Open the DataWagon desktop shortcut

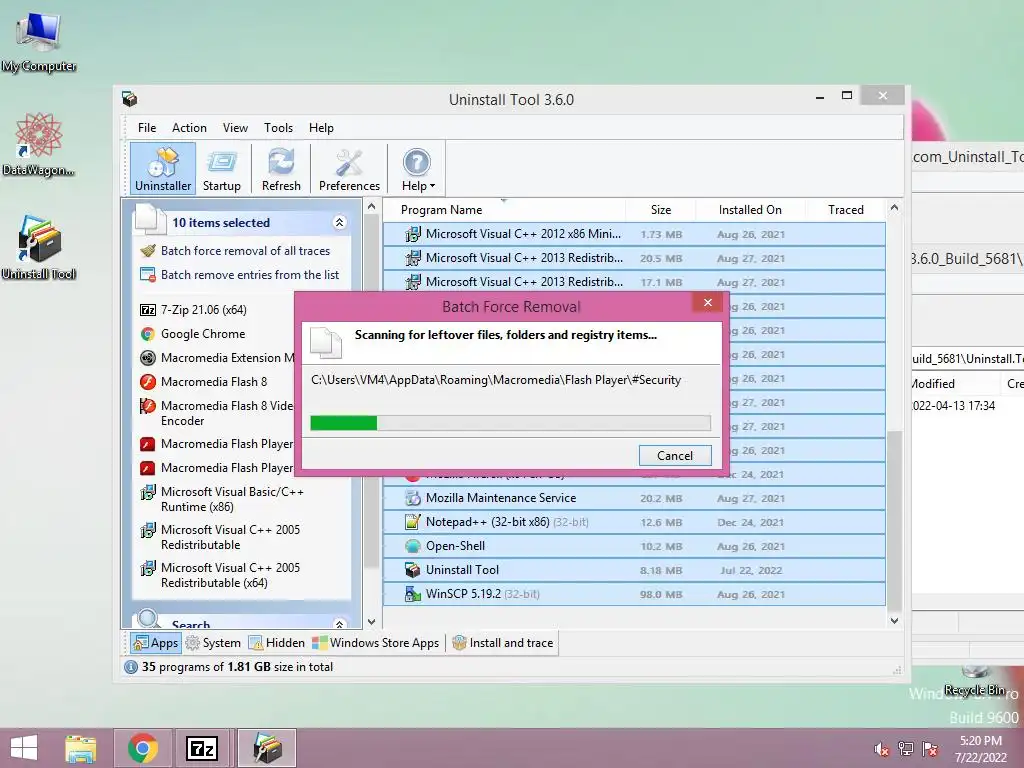coord(39,145)
